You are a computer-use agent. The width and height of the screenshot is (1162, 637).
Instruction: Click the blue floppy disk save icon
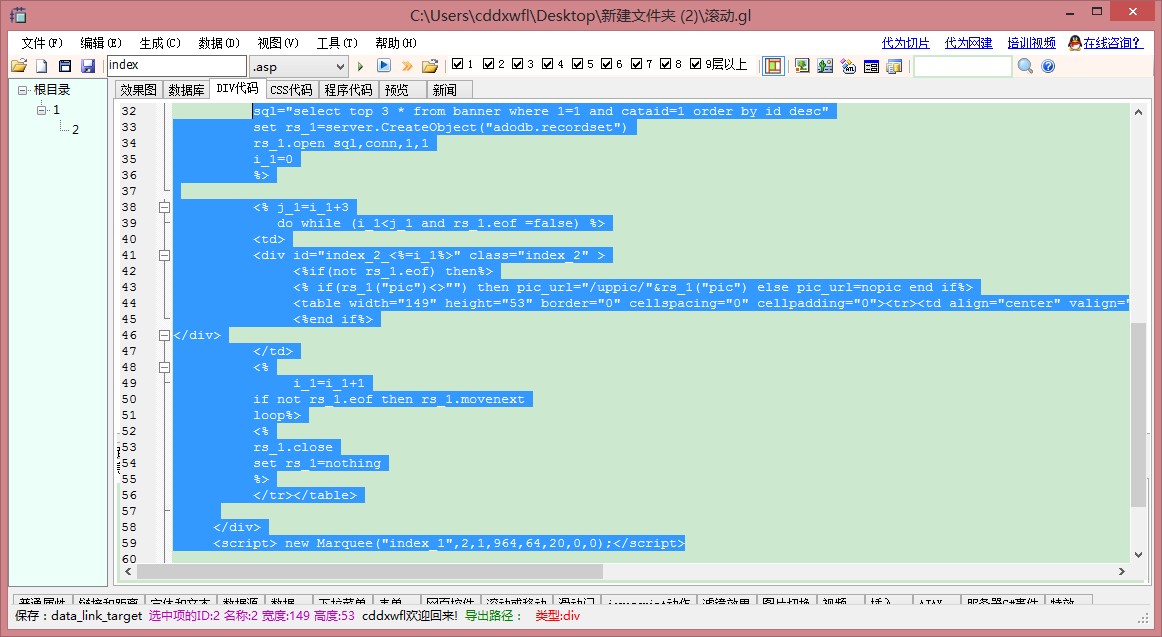(x=87, y=66)
